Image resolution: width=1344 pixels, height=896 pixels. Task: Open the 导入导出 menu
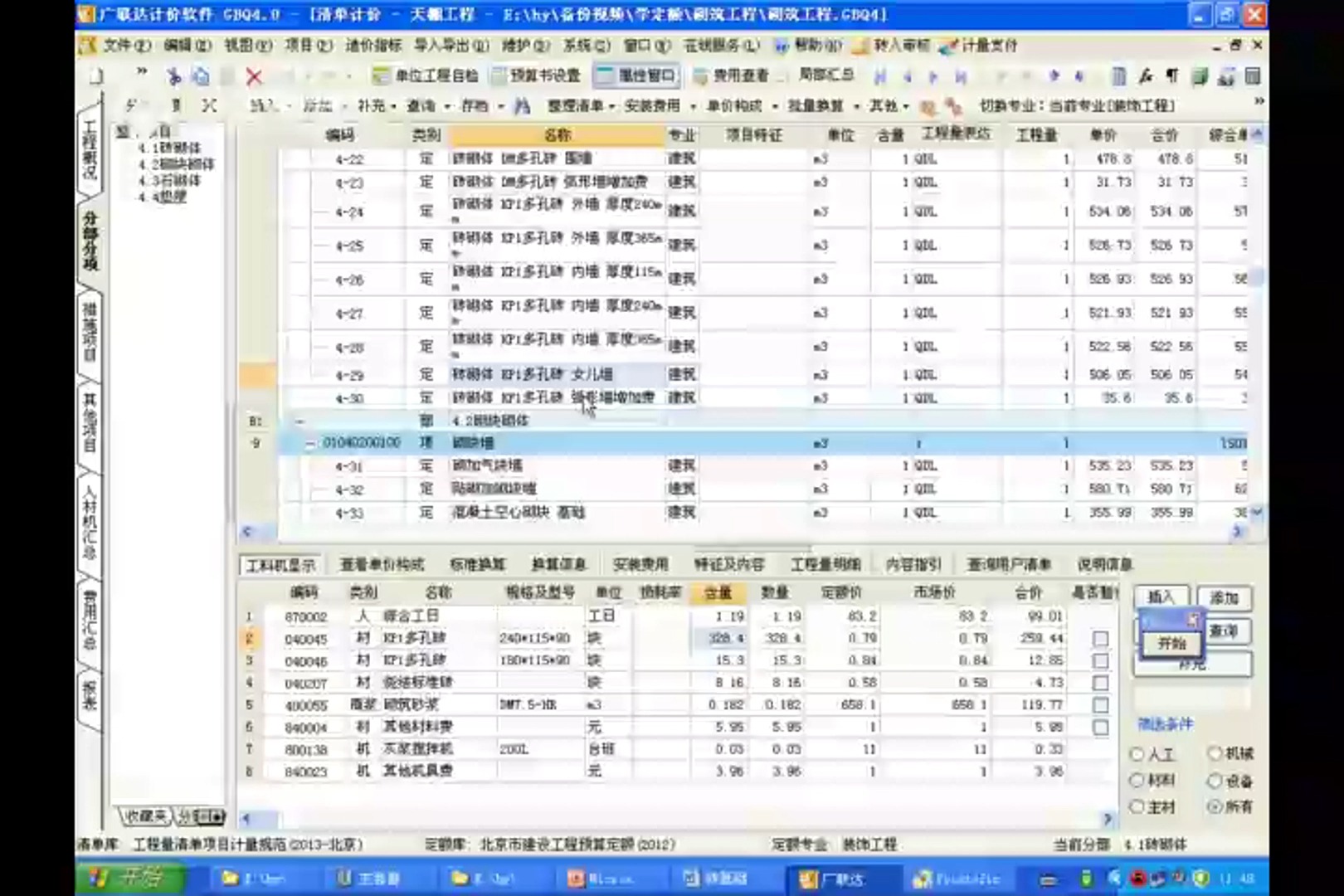click(451, 46)
